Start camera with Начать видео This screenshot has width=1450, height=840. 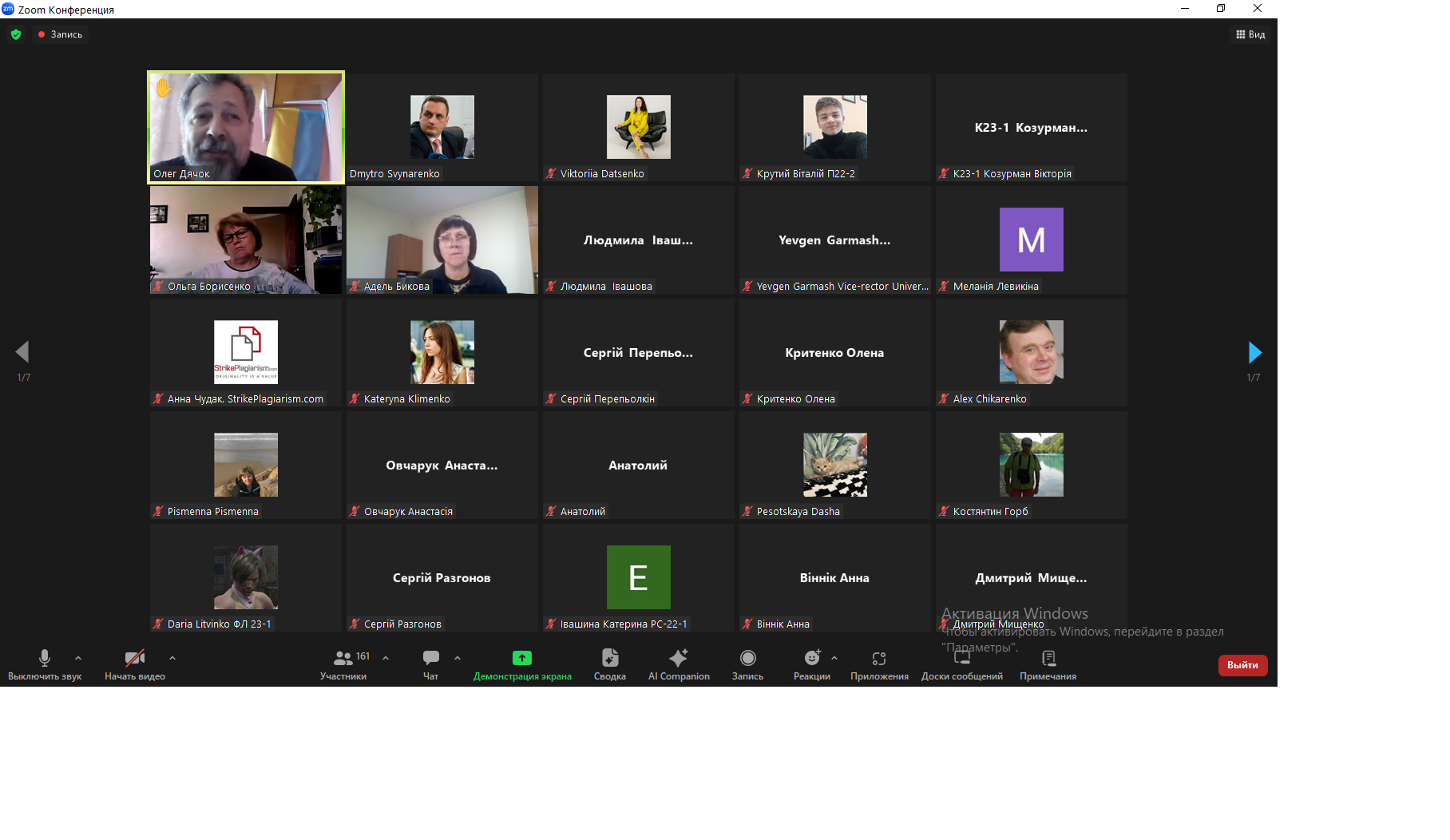click(134, 664)
